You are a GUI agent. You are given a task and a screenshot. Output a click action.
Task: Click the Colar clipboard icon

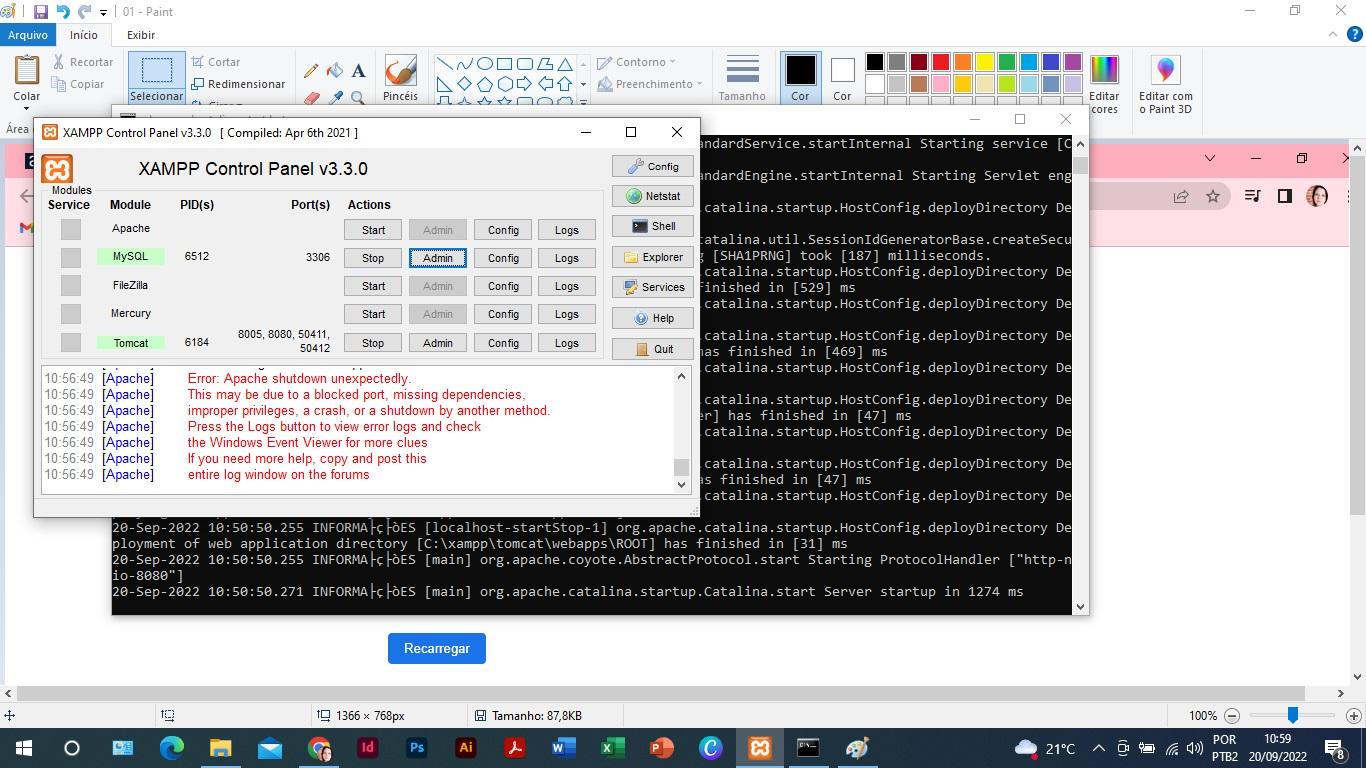[27, 72]
